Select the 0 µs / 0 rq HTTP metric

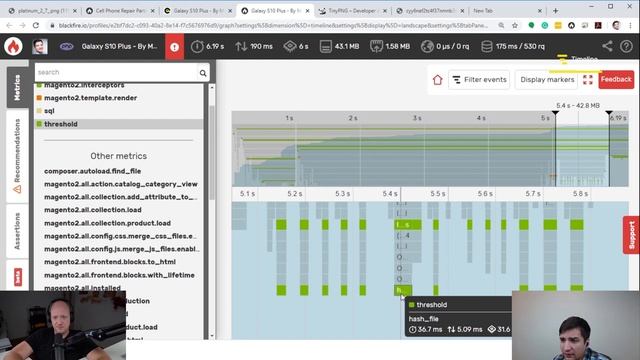coord(445,47)
